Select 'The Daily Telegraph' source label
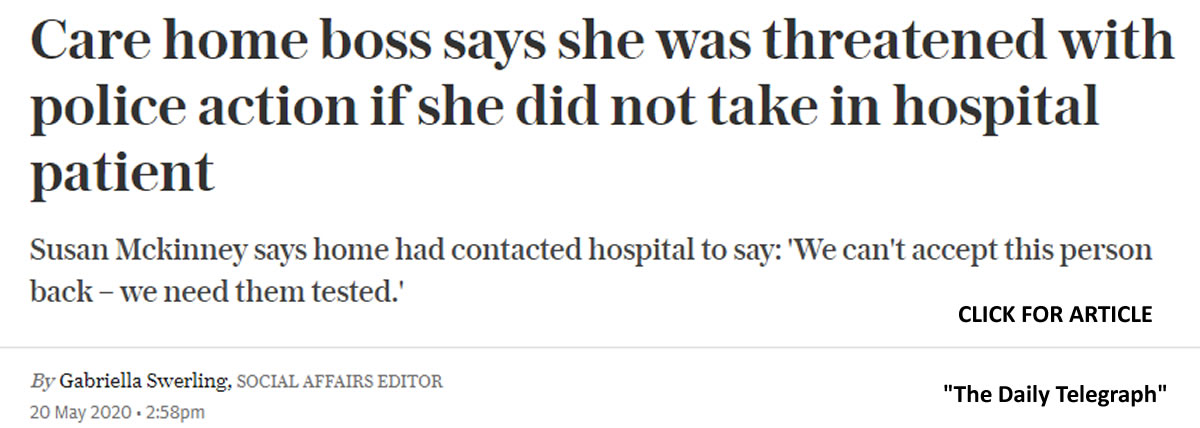1200x428 pixels. pos(1055,394)
